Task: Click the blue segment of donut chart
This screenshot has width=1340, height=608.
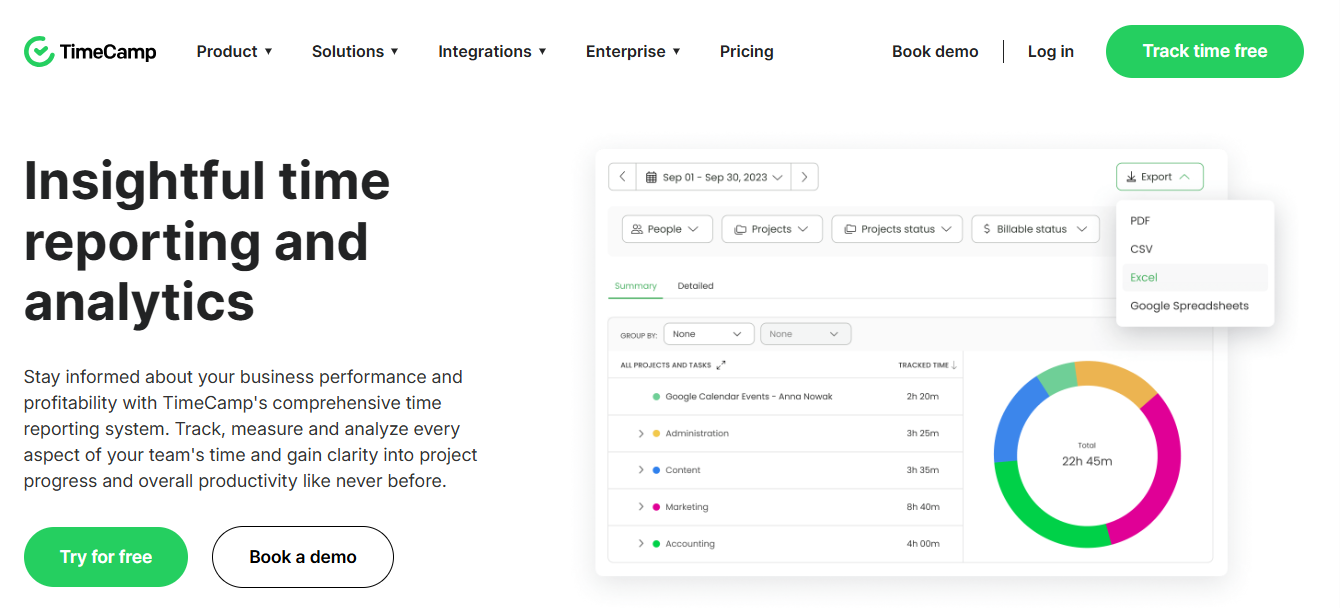Action: (1015, 418)
